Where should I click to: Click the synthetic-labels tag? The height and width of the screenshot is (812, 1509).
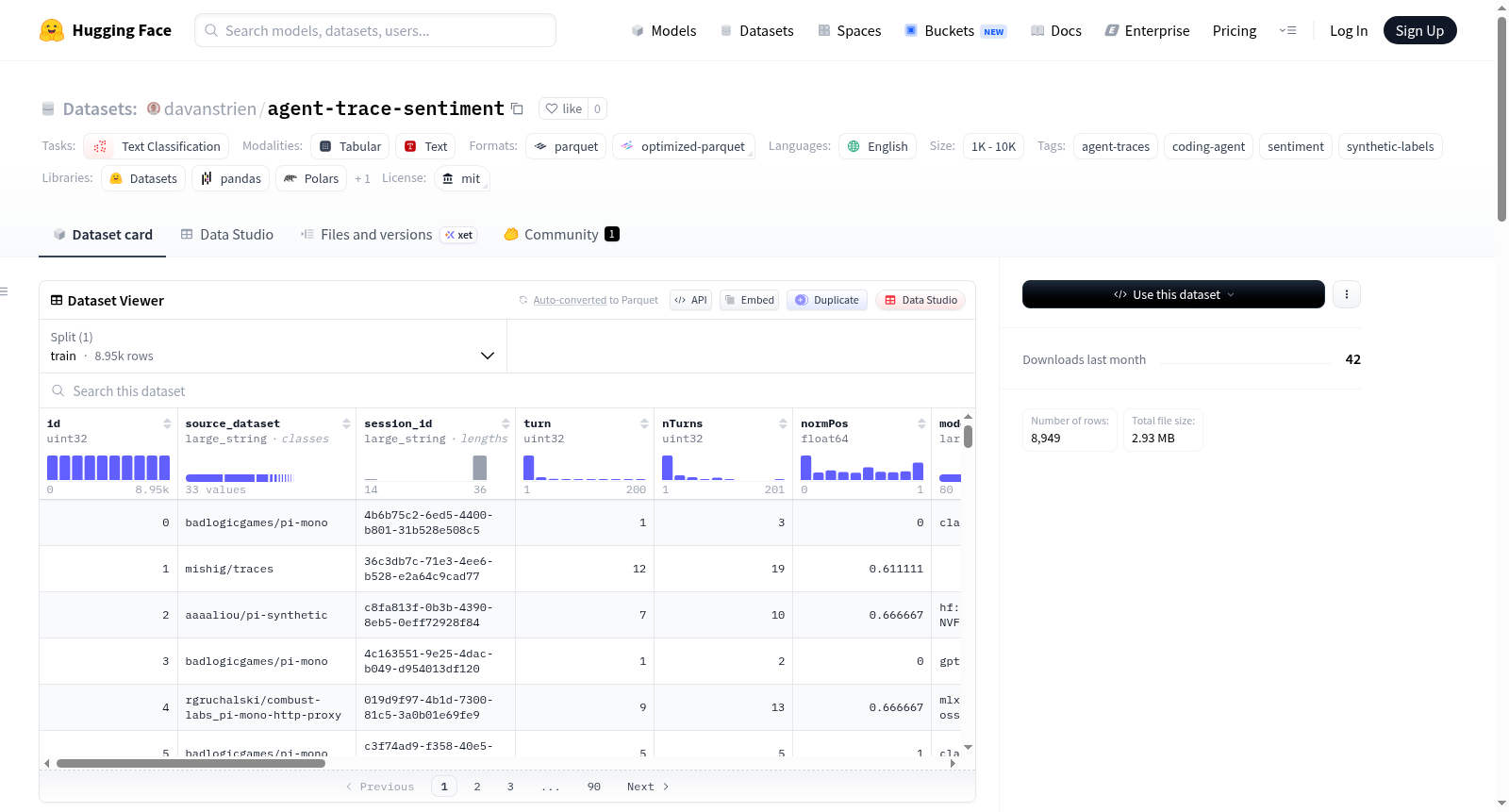tap(1390, 146)
